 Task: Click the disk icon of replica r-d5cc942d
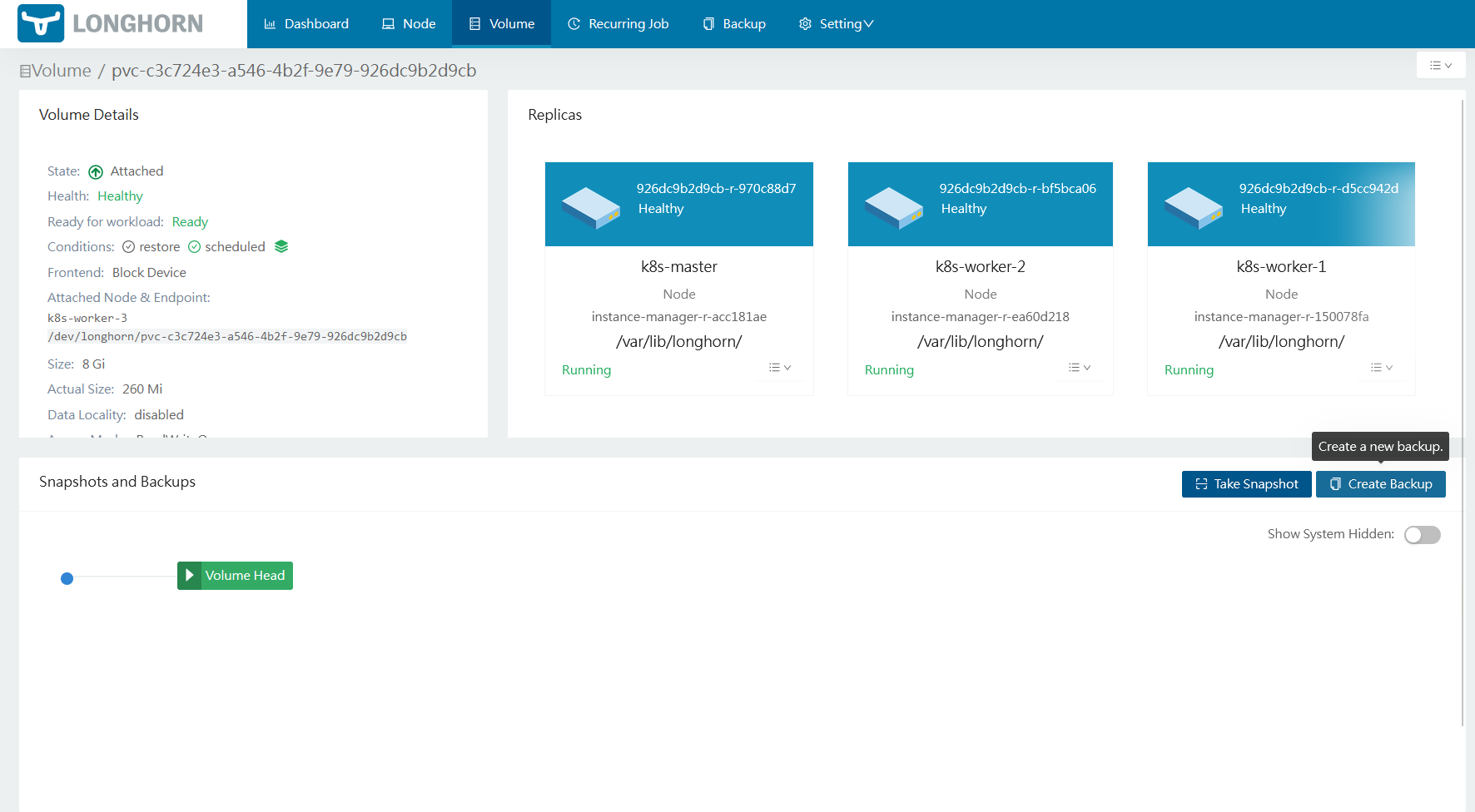(x=1194, y=207)
